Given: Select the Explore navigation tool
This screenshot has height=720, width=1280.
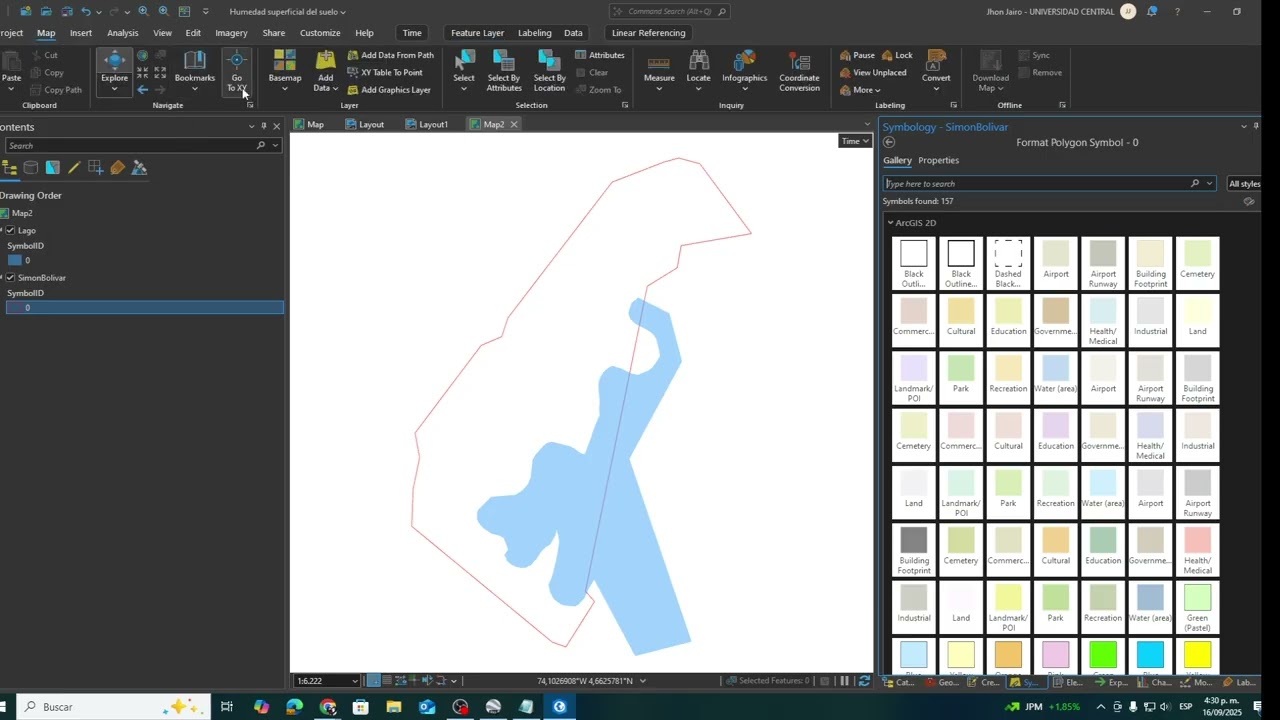Looking at the screenshot, I should pos(114,70).
